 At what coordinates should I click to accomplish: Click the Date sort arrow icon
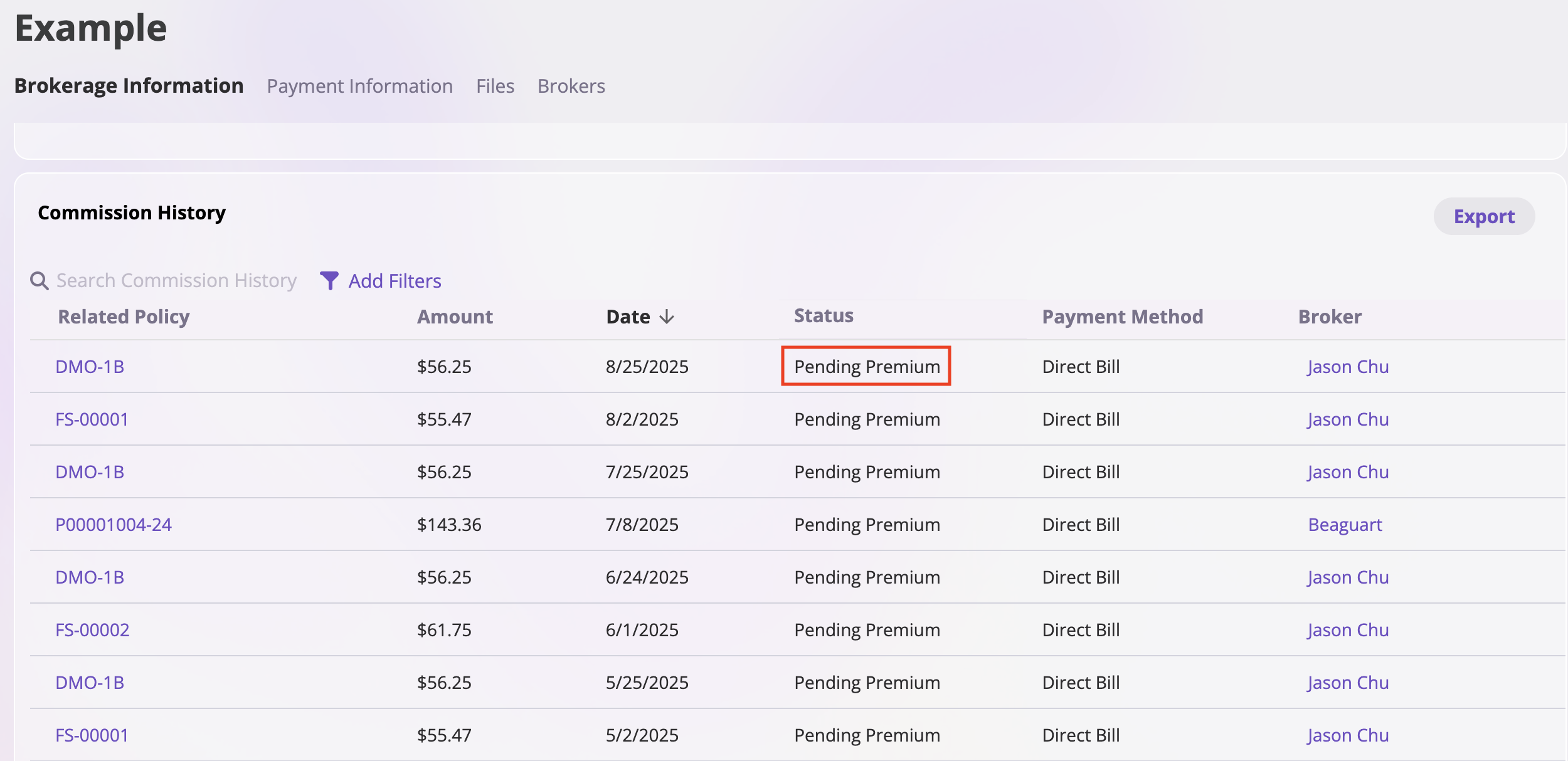[x=667, y=317]
